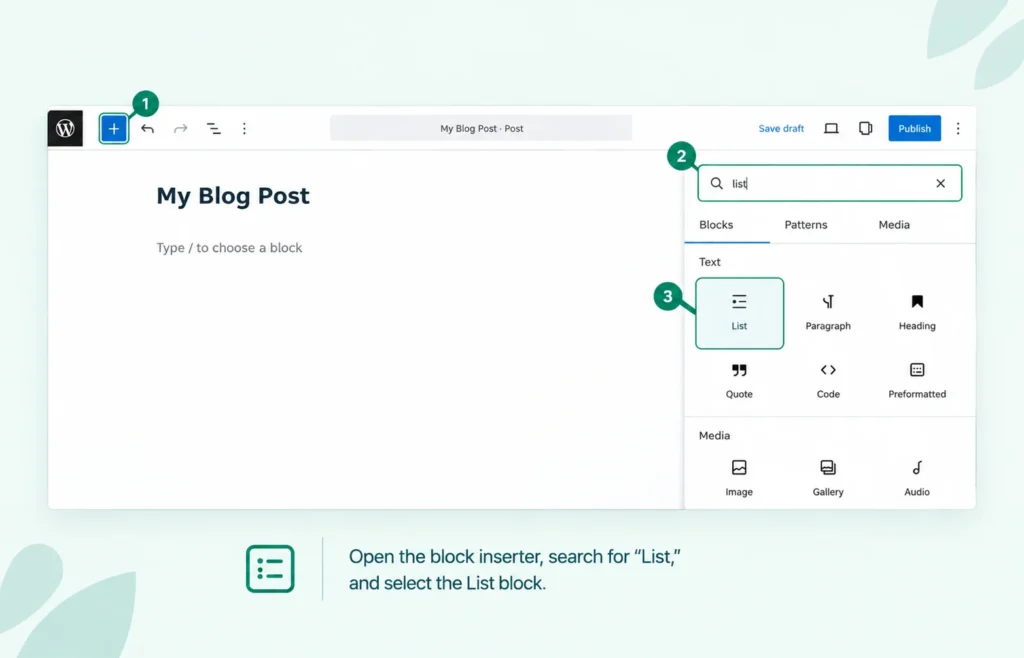1024x658 pixels.
Task: Click the search magnifier icon
Action: [716, 183]
